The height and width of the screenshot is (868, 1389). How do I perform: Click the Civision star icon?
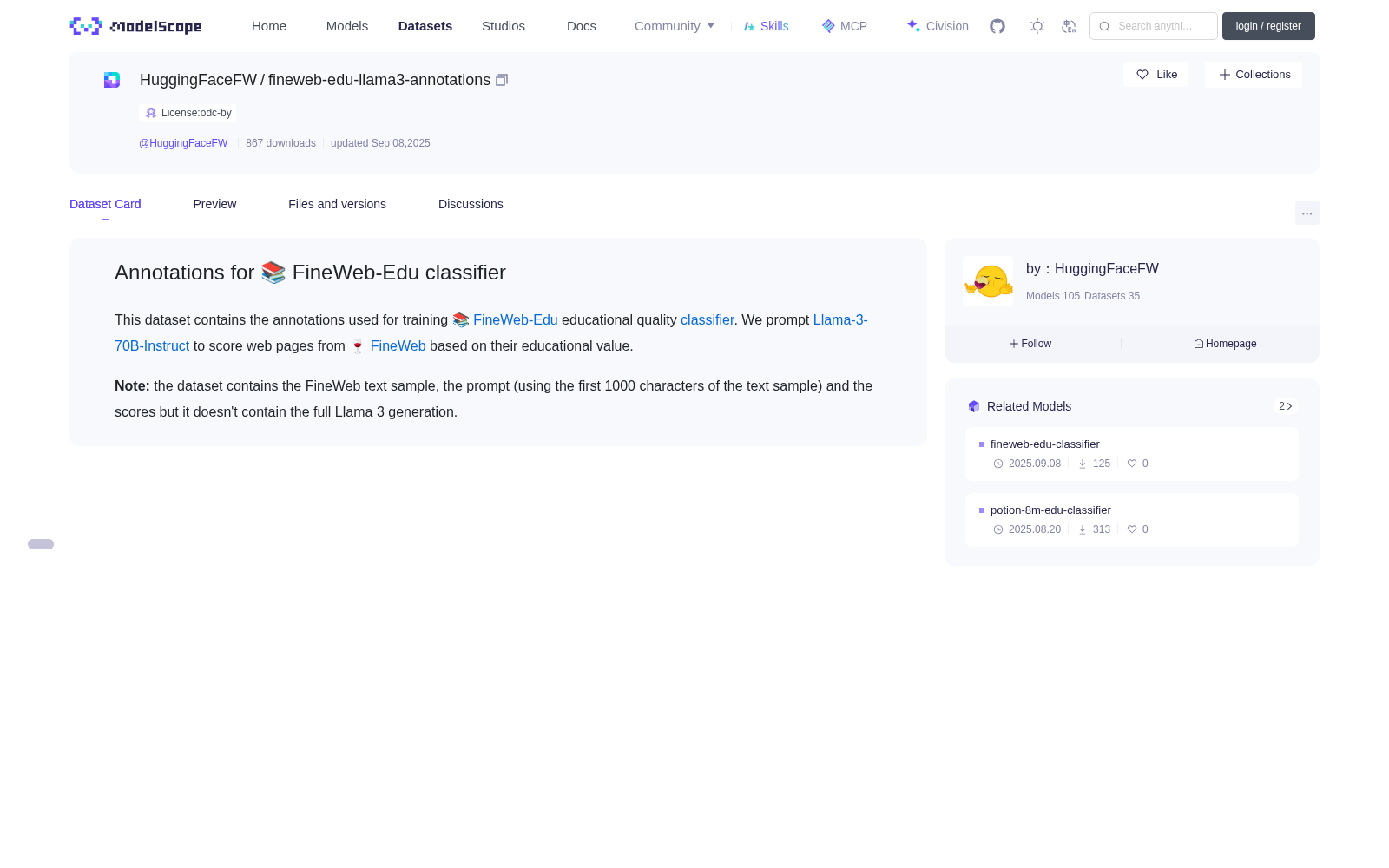913,26
